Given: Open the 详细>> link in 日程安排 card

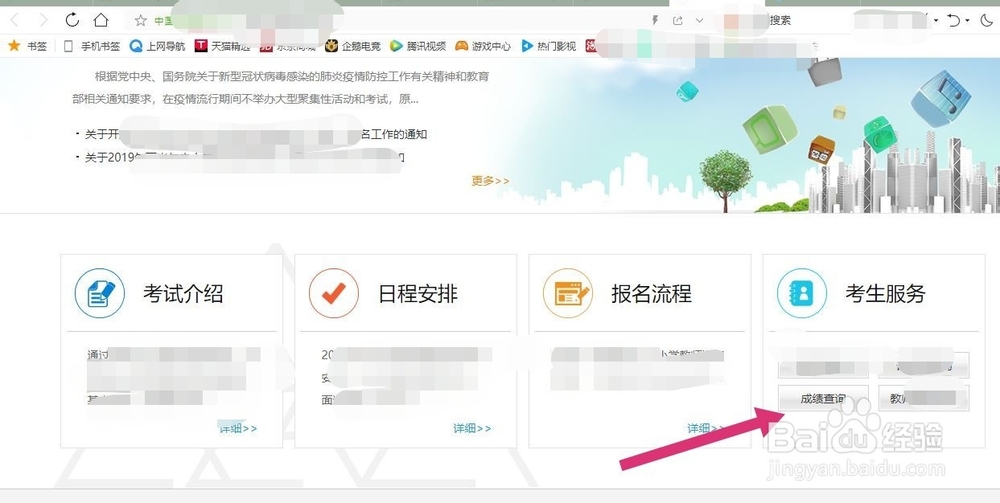Looking at the screenshot, I should [x=473, y=428].
